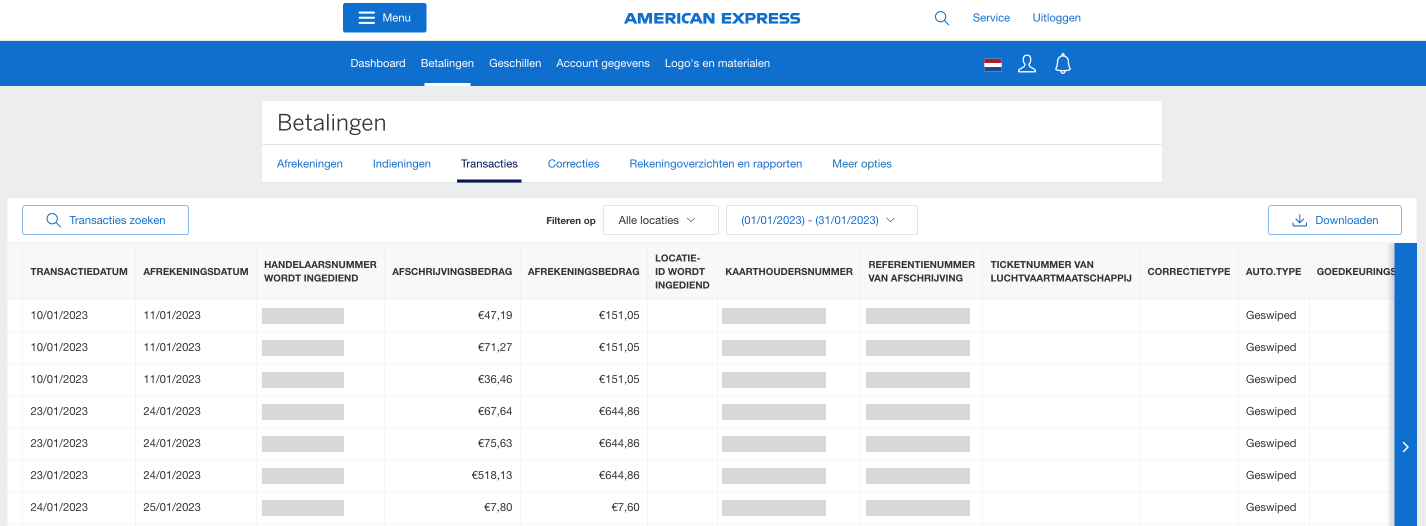Open the notifications bell icon
The height and width of the screenshot is (526, 1426).
[x=1063, y=64]
